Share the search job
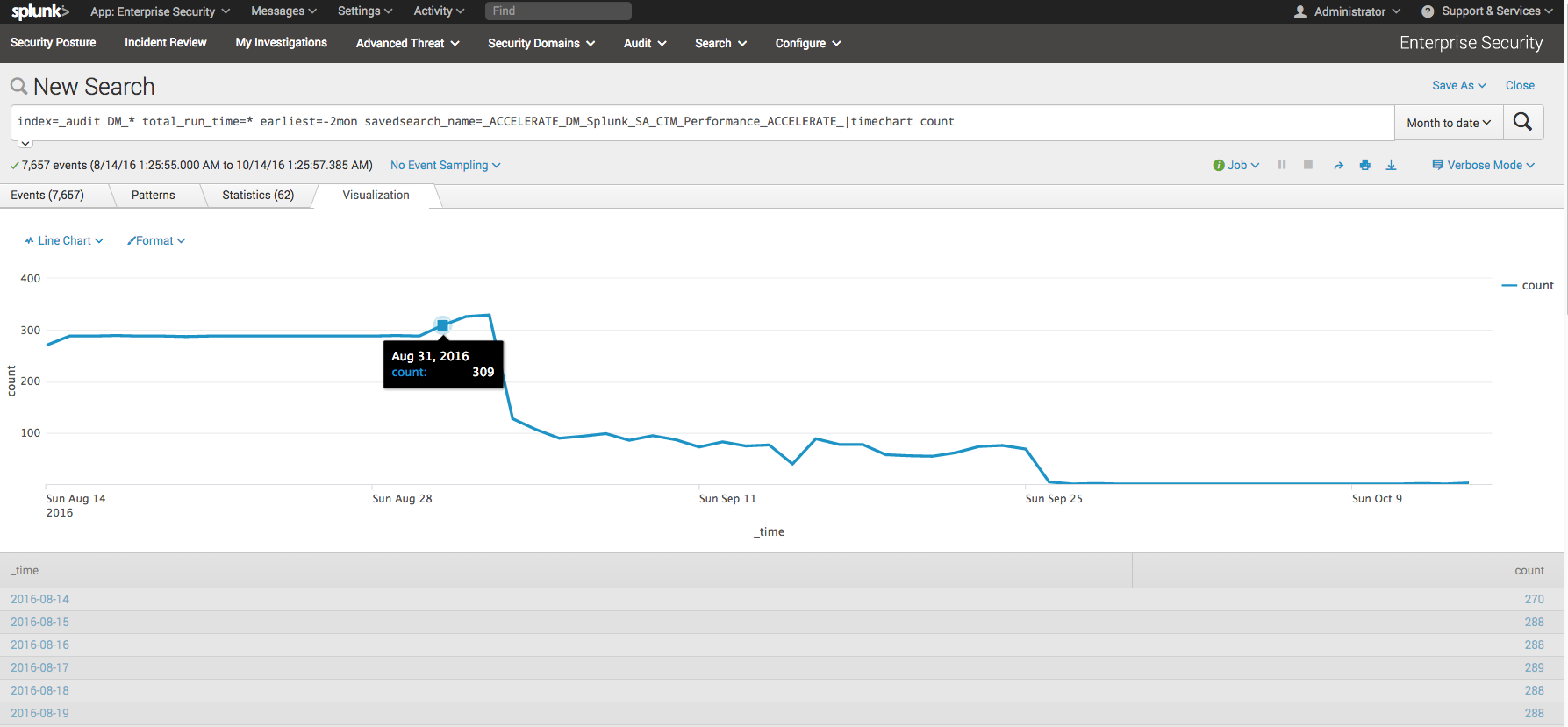This screenshot has height=727, width=1568. 1338,165
